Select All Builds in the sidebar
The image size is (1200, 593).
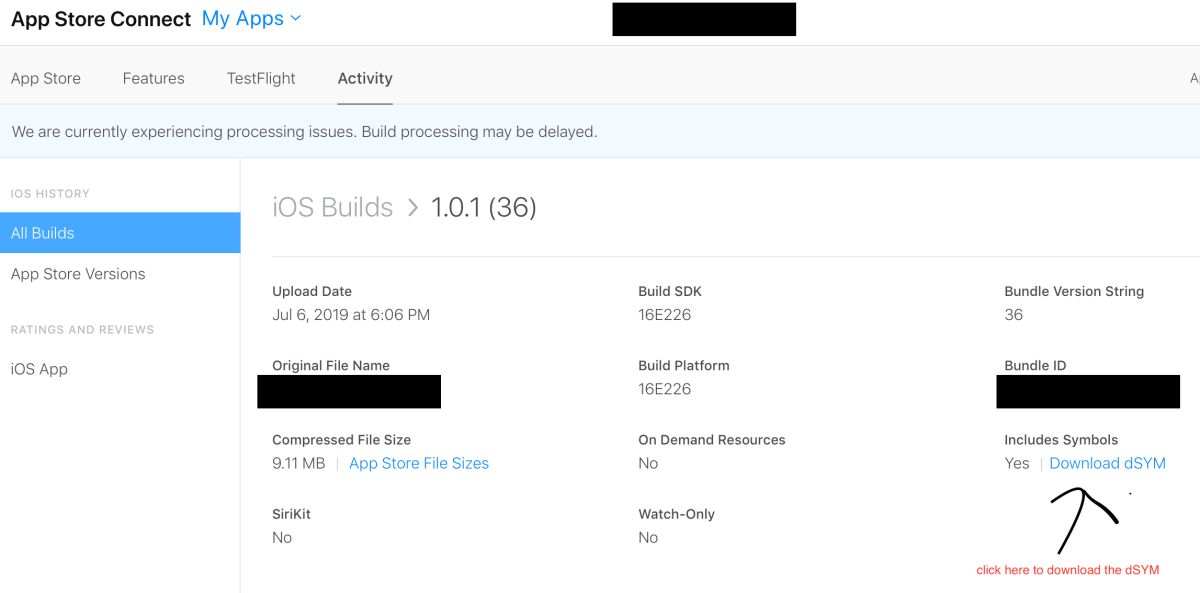[120, 233]
